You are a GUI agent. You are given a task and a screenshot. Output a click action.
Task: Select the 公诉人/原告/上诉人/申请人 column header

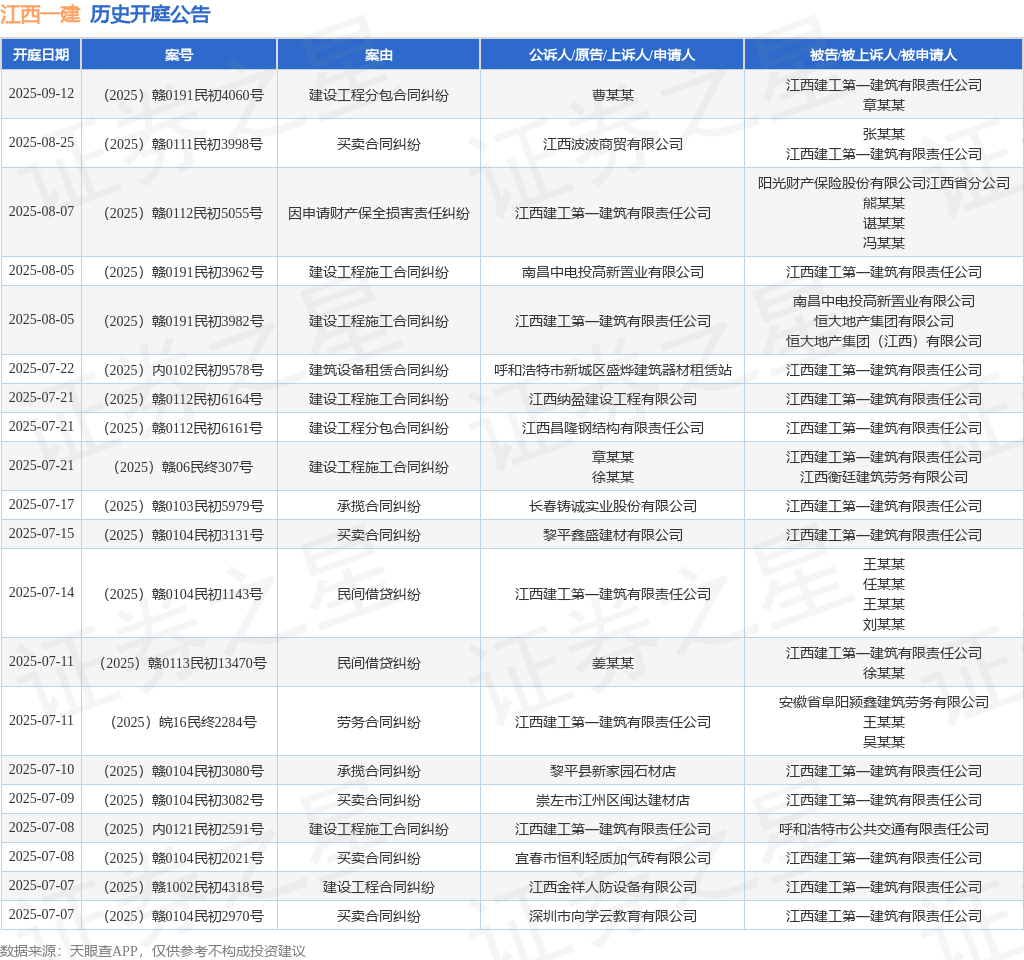pos(612,55)
